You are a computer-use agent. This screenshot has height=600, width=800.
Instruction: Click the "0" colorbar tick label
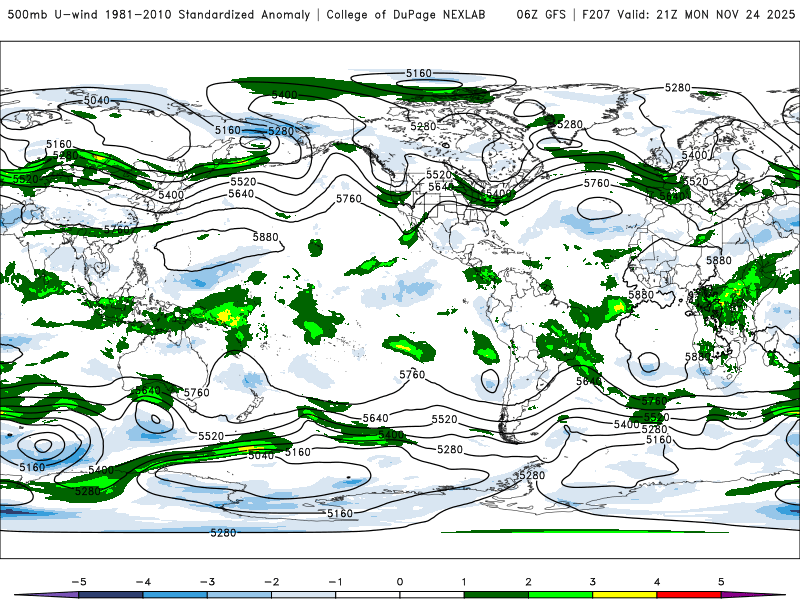[400, 582]
